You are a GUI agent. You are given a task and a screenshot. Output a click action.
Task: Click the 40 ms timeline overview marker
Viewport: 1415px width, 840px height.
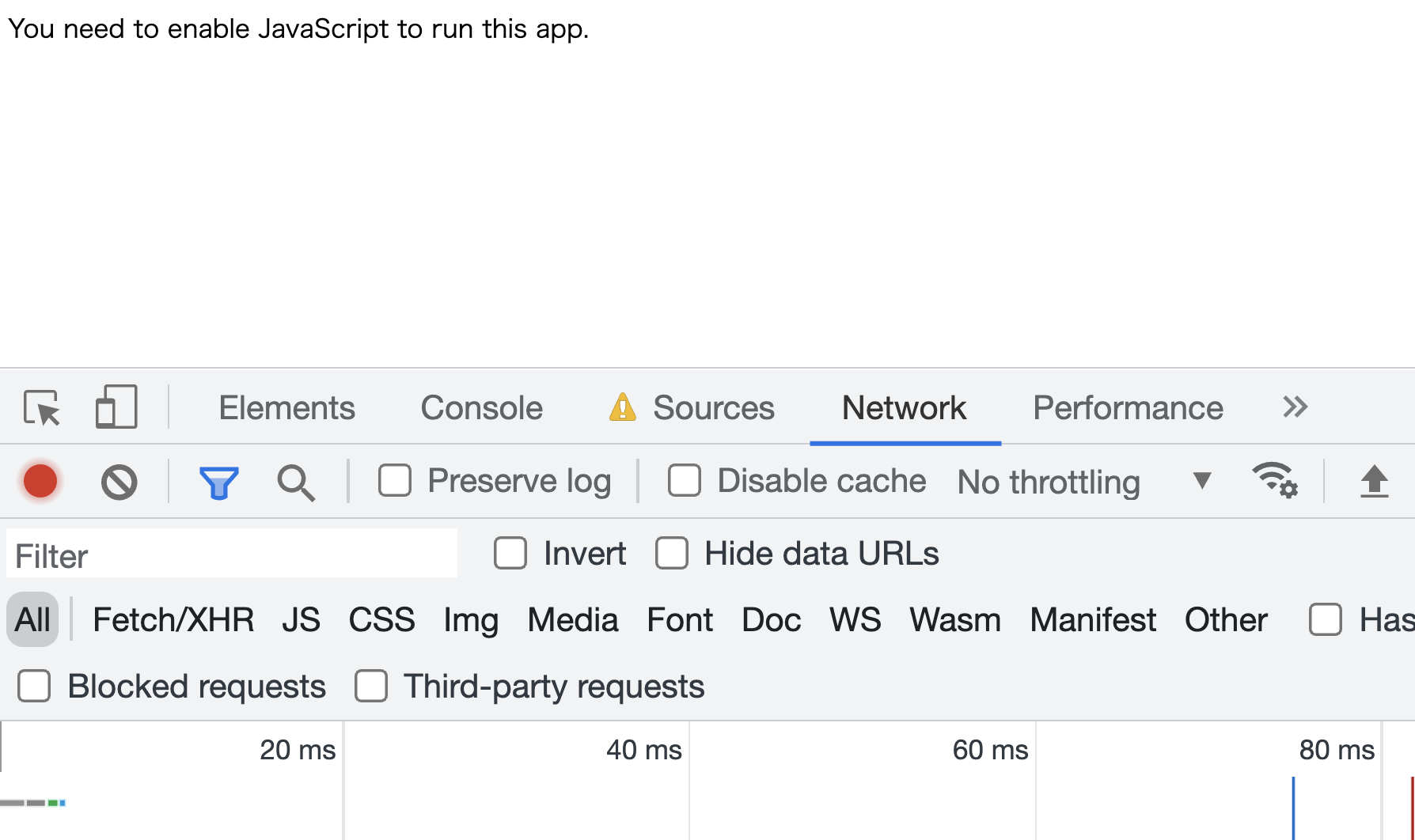[x=643, y=750]
